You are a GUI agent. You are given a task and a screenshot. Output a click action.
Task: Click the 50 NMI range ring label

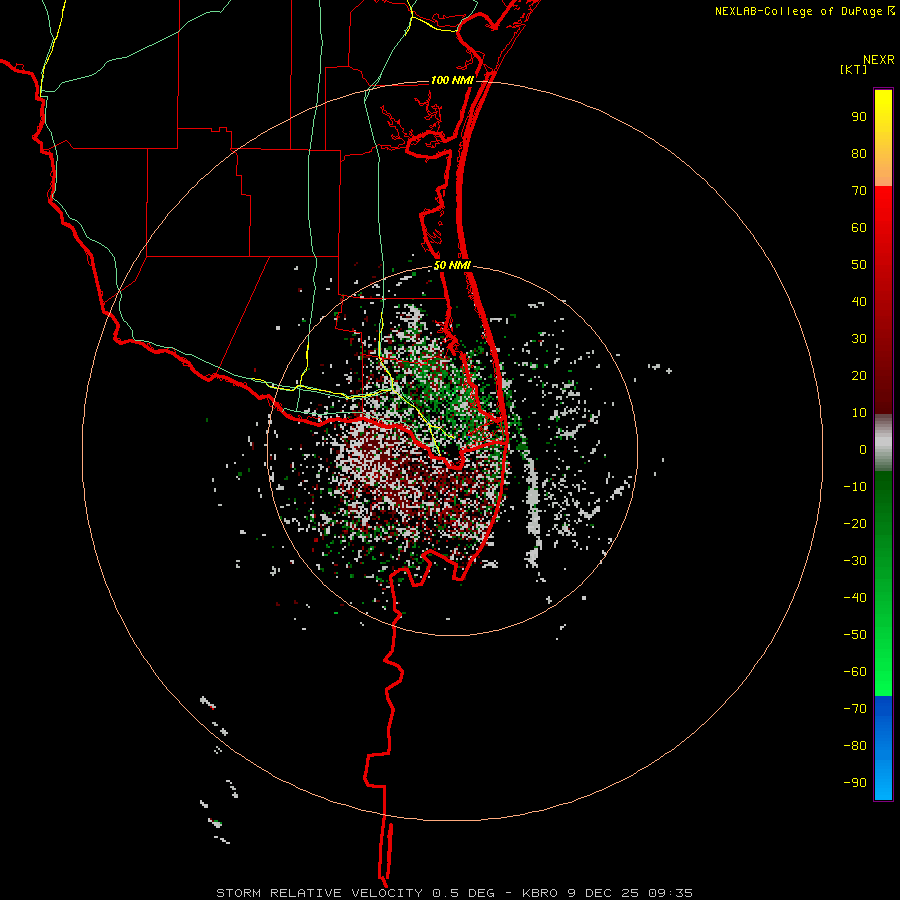click(452, 265)
